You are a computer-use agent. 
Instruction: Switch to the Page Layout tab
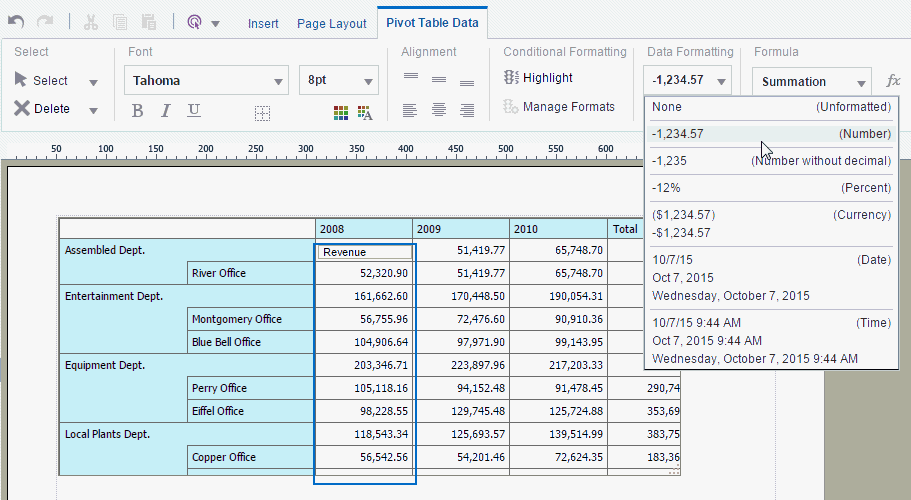pos(331,23)
